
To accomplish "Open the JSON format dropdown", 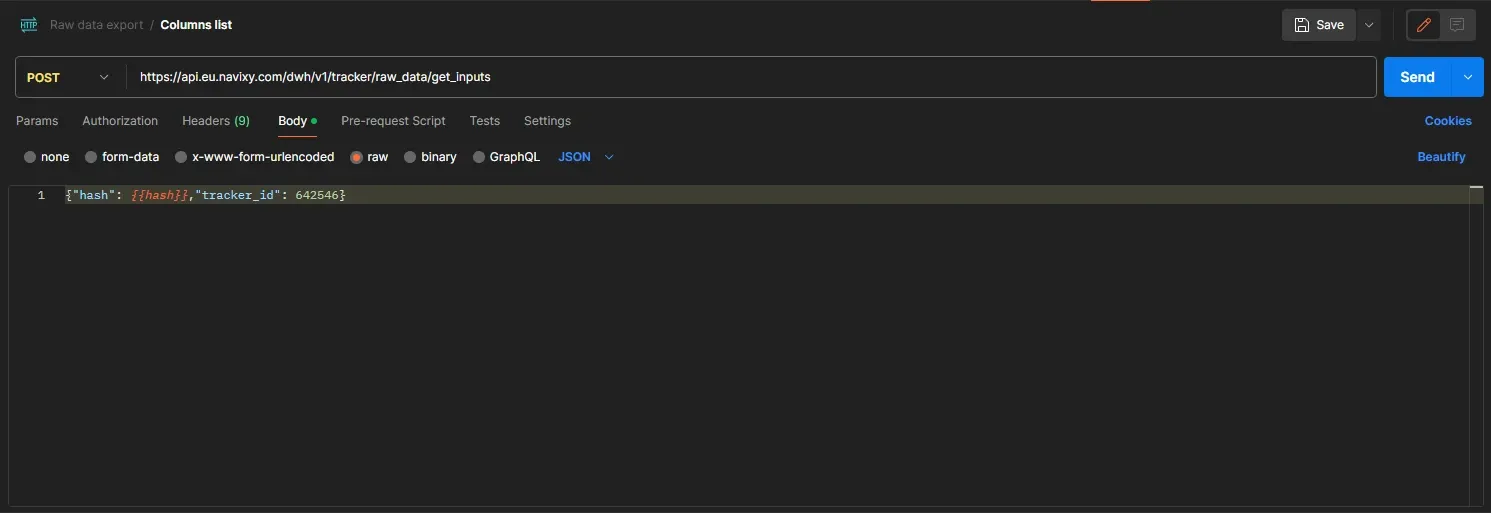I will click(x=586, y=157).
